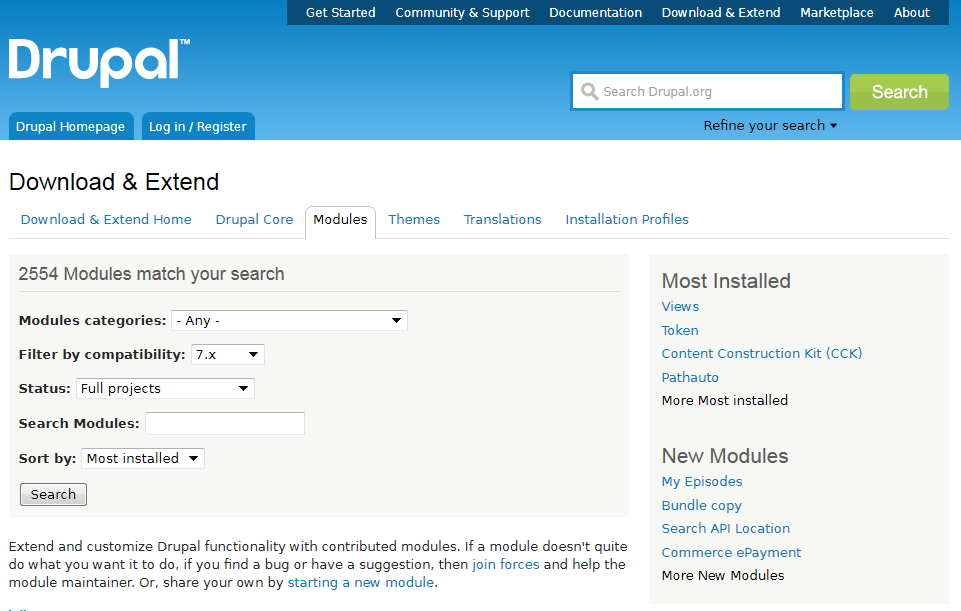Screen dimensions: 961x611
Task: Go to Documentation in top navigation
Action: (596, 12)
